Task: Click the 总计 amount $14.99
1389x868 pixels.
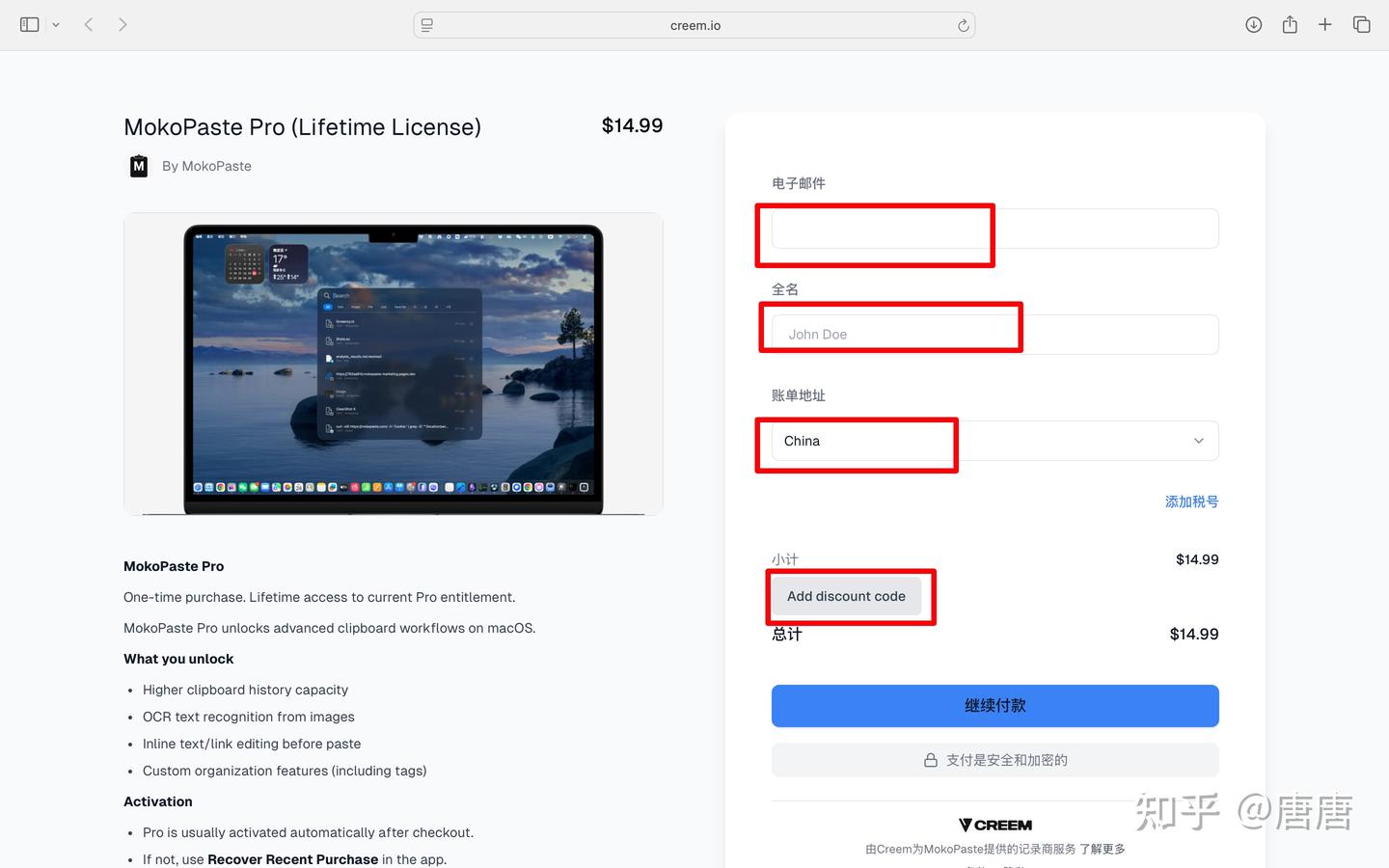Action: click(x=1194, y=634)
